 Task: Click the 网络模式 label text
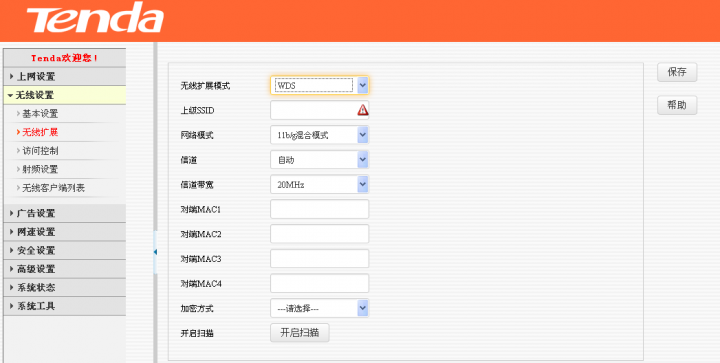coord(197,135)
